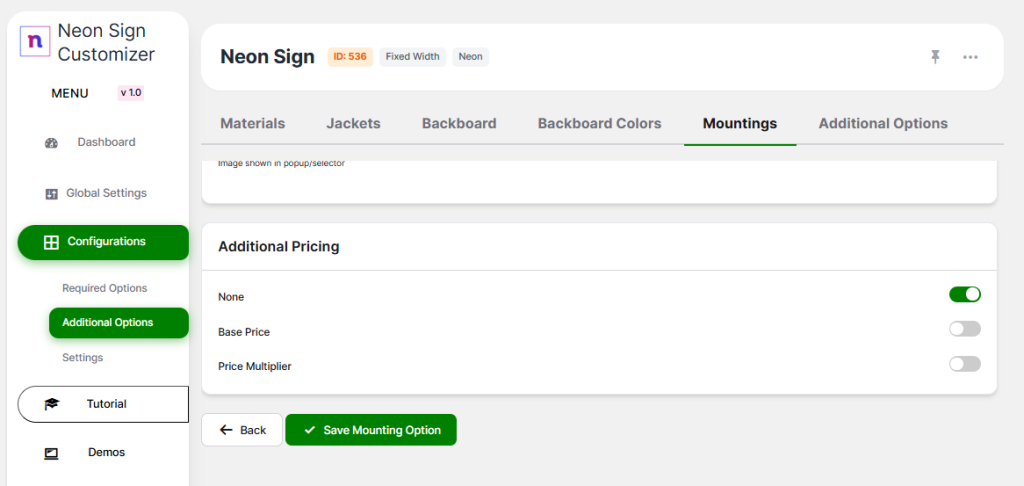Disable the None pricing toggle
1024x486 pixels.
tap(965, 294)
